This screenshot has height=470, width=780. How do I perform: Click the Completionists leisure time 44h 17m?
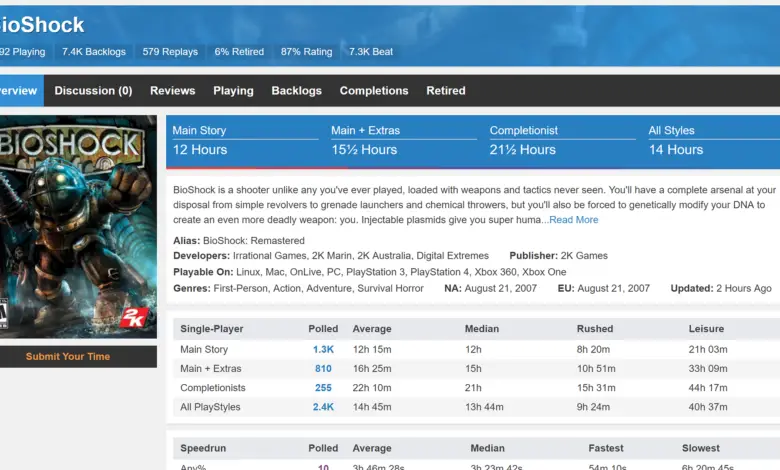point(708,388)
